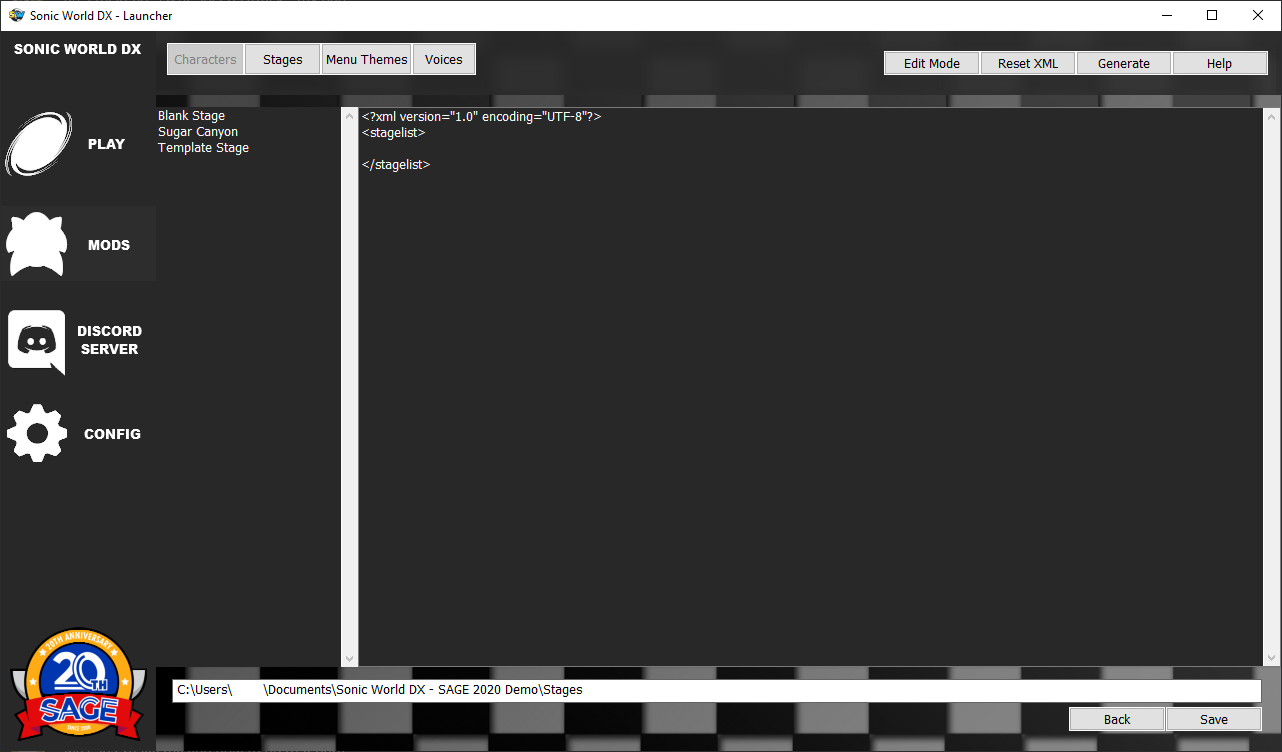The height and width of the screenshot is (752, 1282).
Task: Click the MODS label in sidebar
Action: point(109,245)
